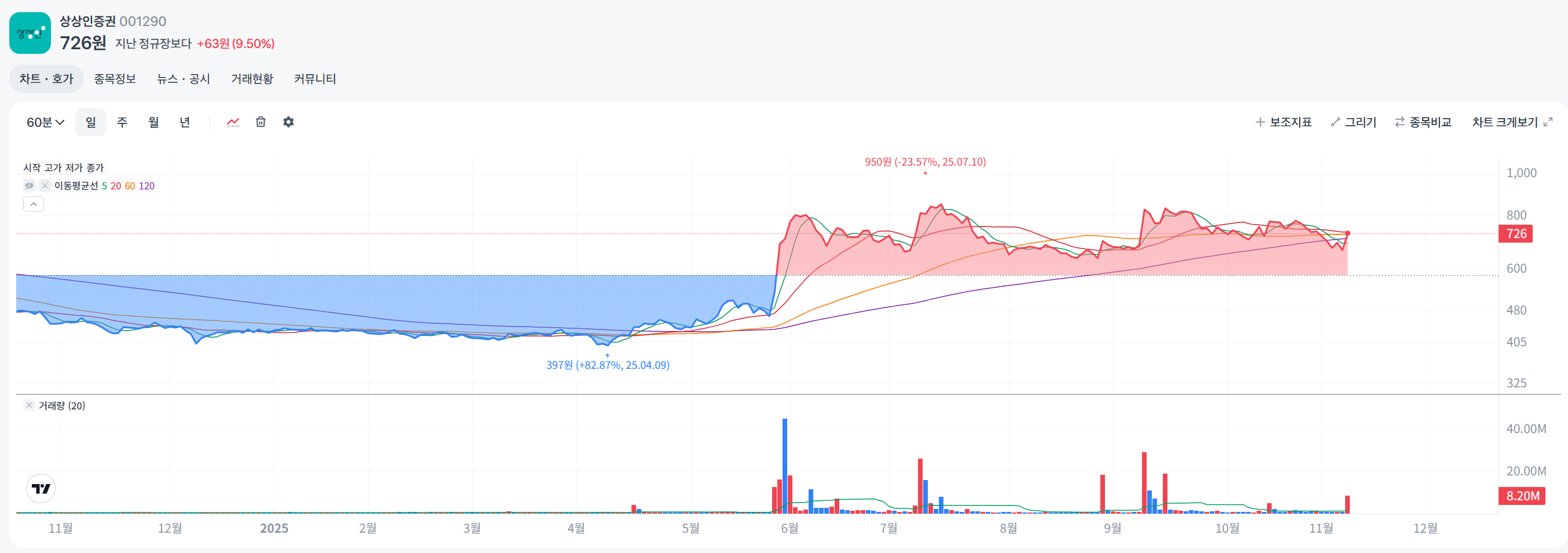
Task: Click the moving average 20 period label
Action: click(116, 186)
